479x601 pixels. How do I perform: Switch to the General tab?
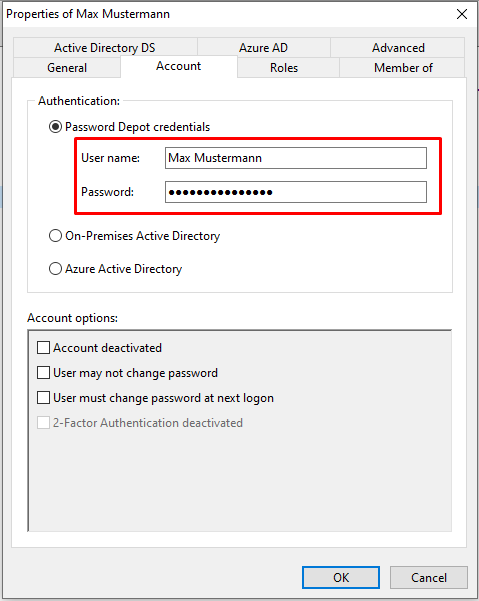click(x=67, y=67)
